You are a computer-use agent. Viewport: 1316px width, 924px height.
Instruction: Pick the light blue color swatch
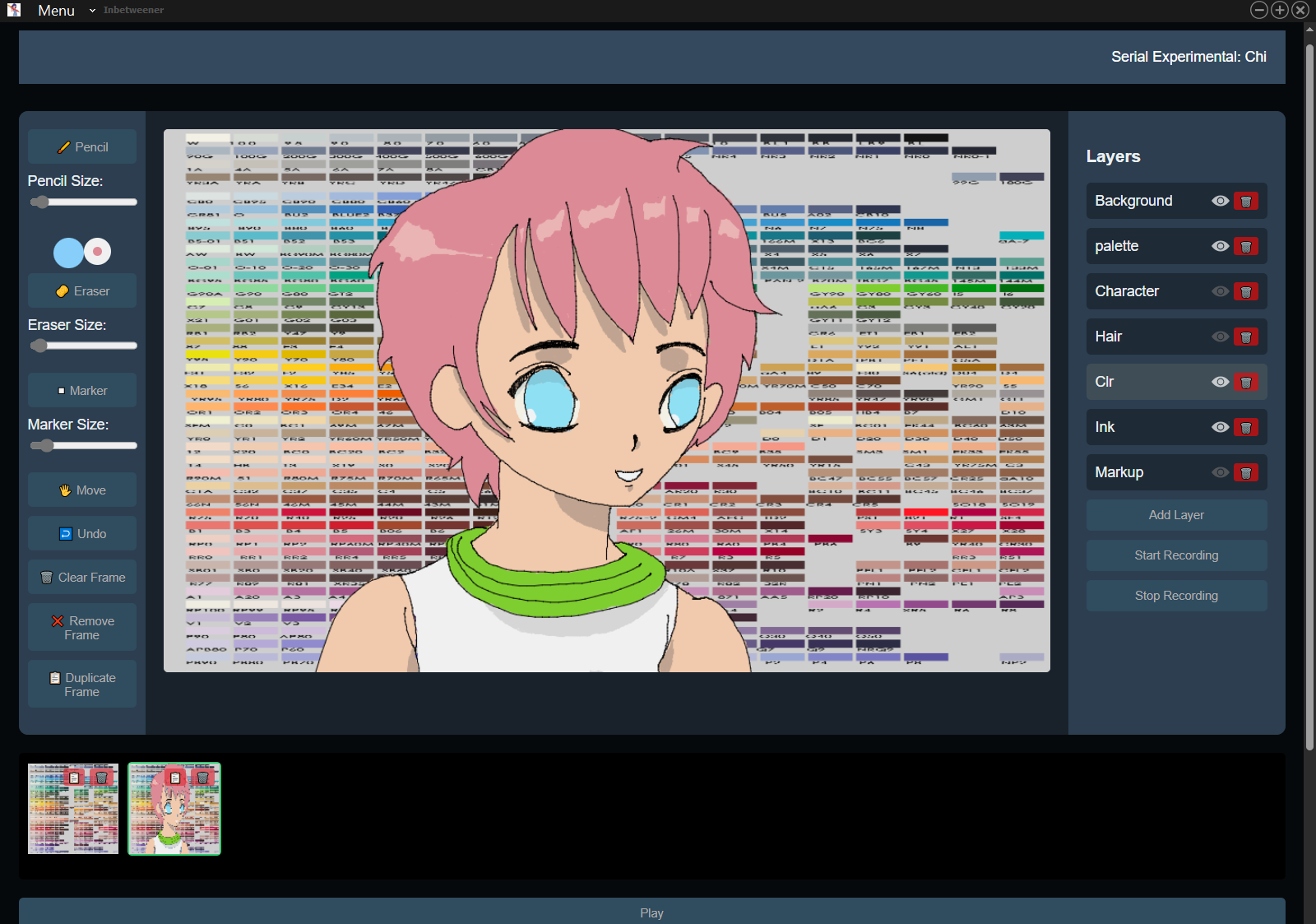click(68, 253)
